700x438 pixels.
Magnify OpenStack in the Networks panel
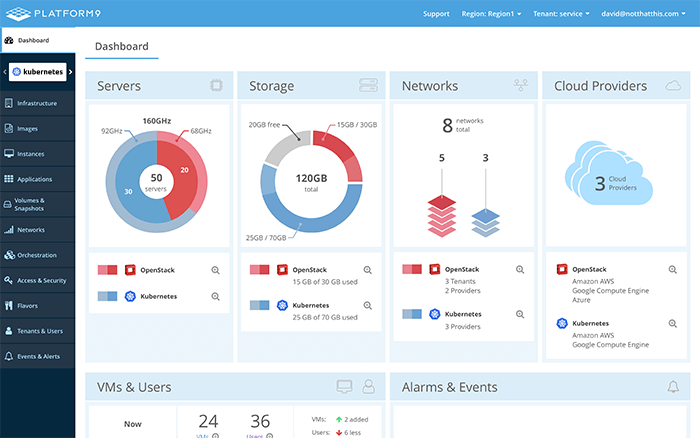pyautogui.click(x=520, y=269)
